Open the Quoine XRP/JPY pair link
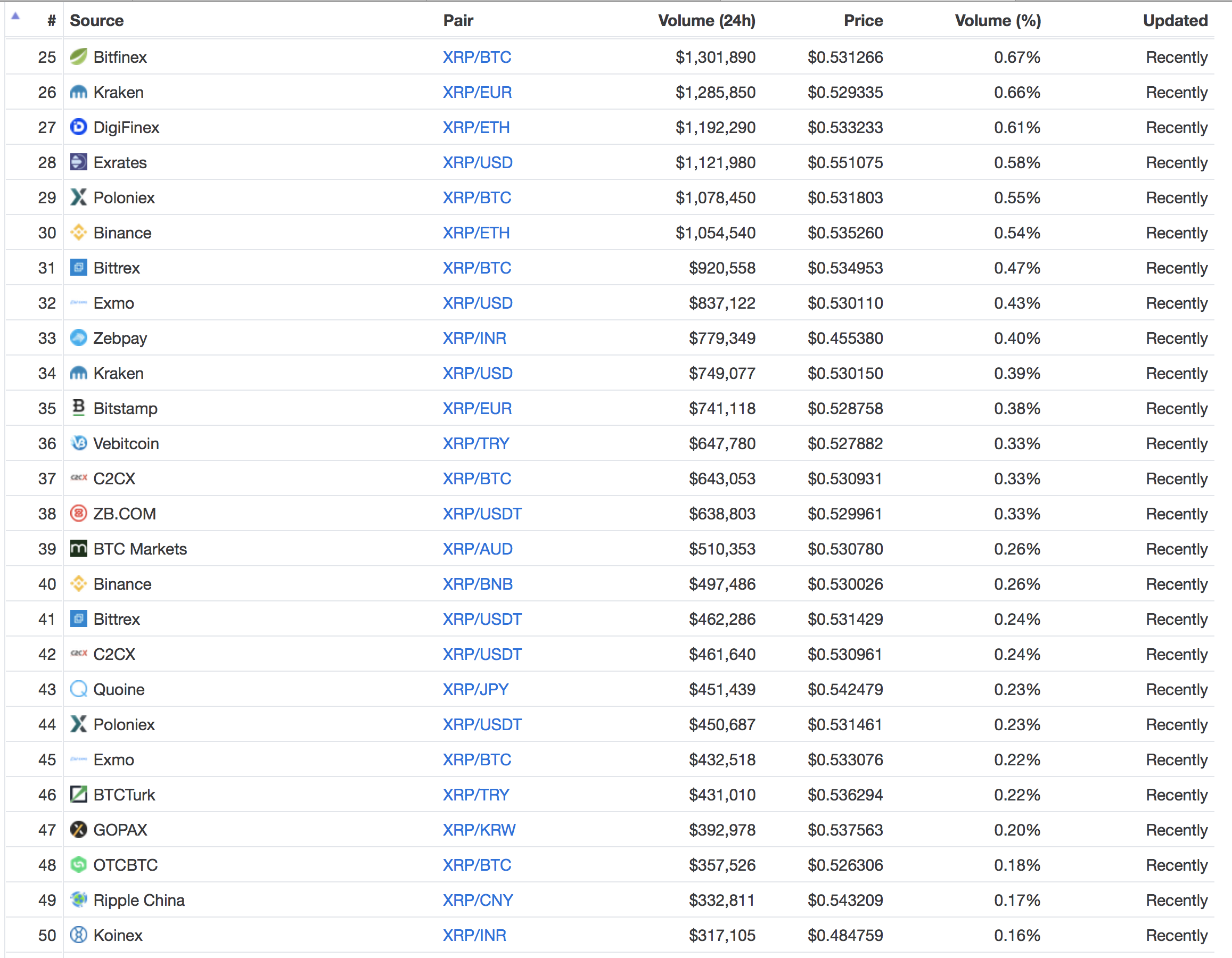Screen dimensions: 1232x958 (475, 690)
